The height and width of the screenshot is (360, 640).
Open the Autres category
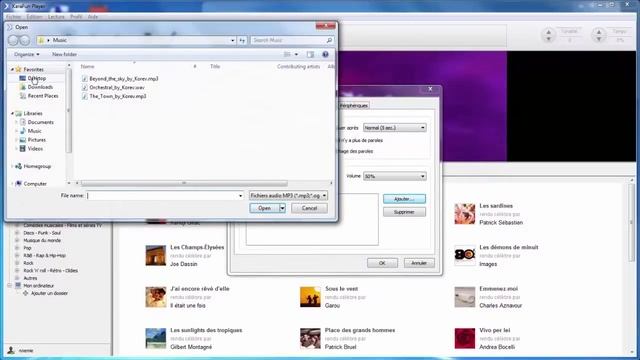click(x=30, y=278)
